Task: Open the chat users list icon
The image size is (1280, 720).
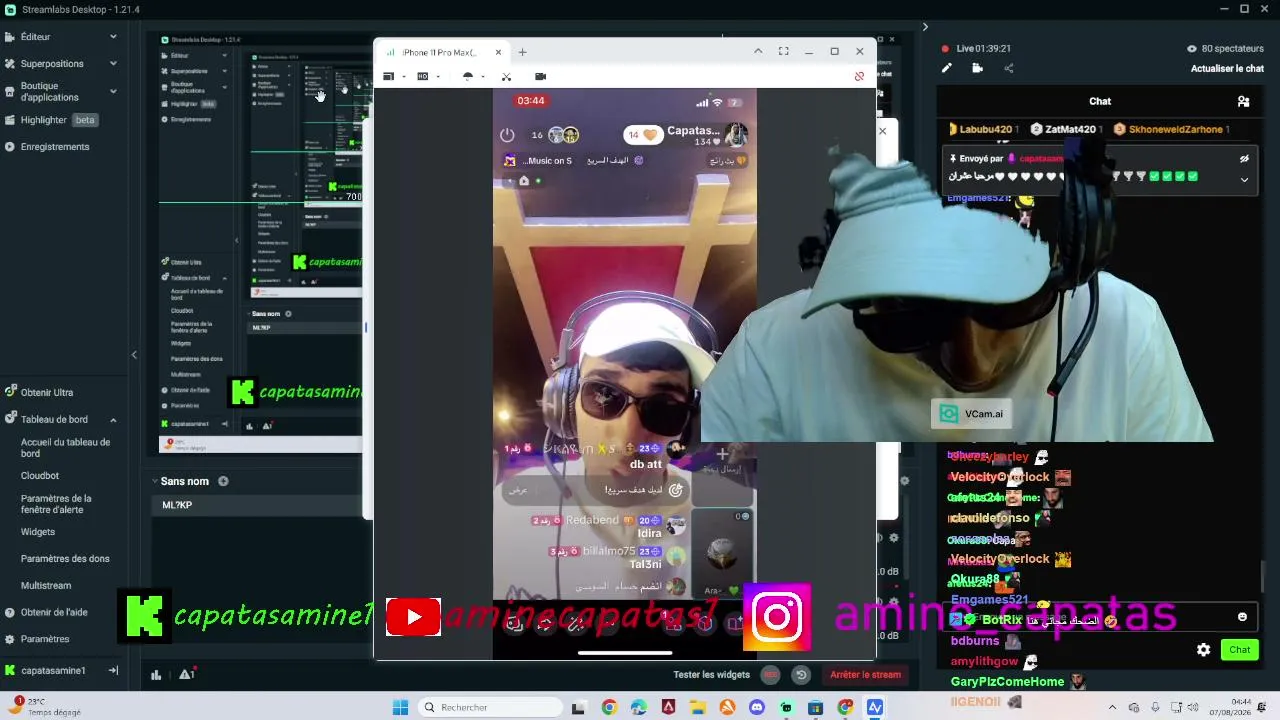Action: tap(1243, 101)
